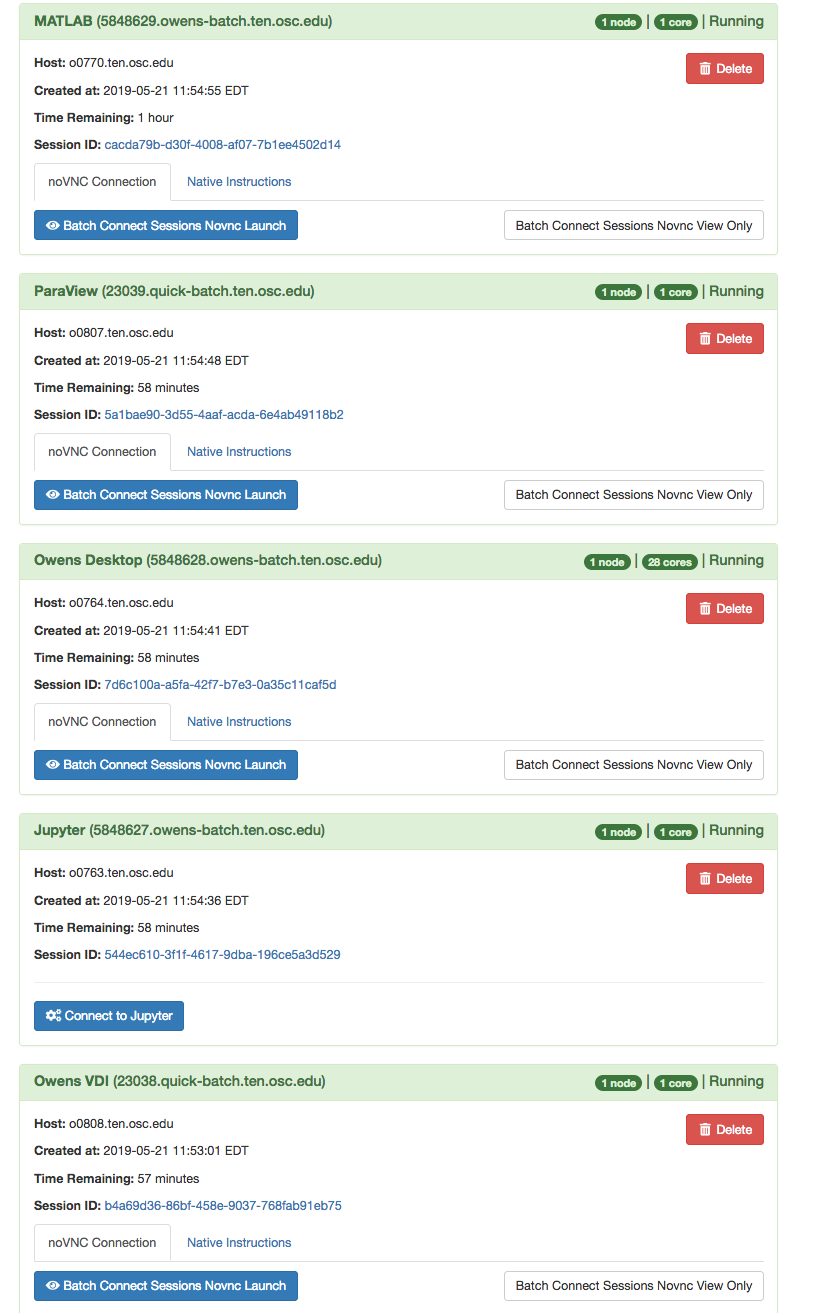This screenshot has height=1313, width=814.
Task: Click the gears icon on Connect to Jupyter
Action: (55, 1015)
